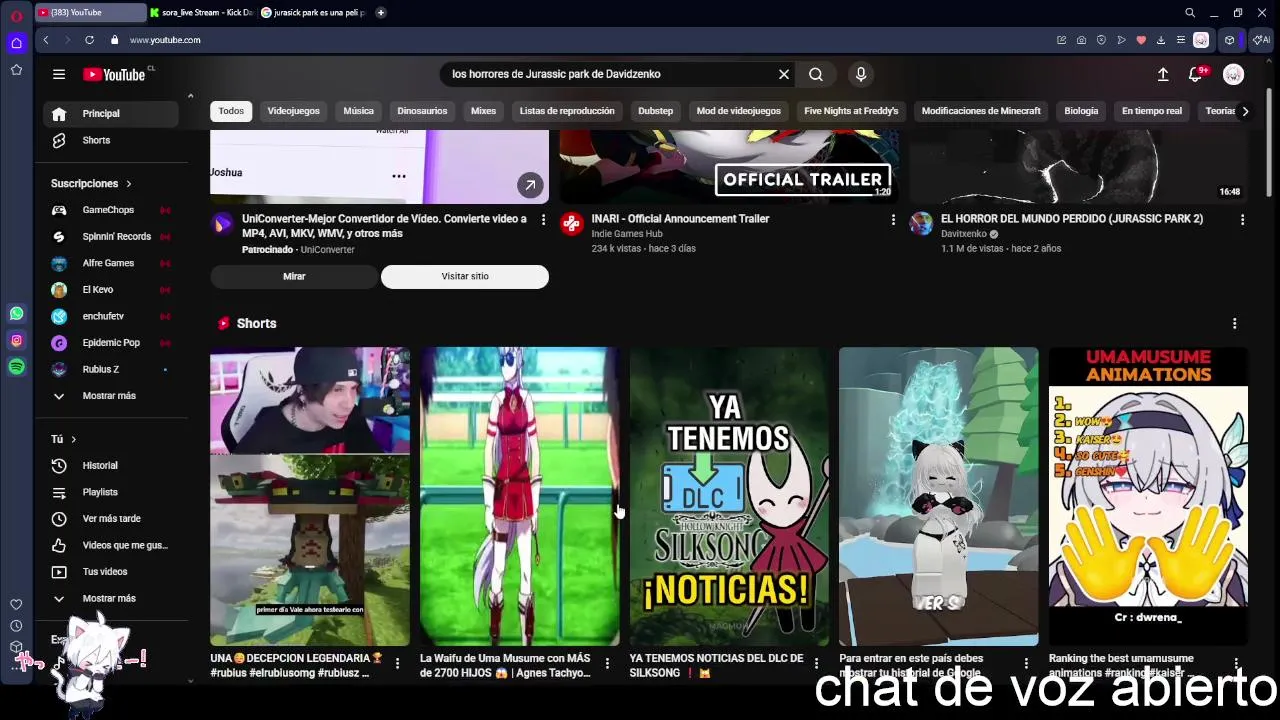Open the sidebar bookmarks star
This screenshot has width=1280, height=720.
point(16,70)
